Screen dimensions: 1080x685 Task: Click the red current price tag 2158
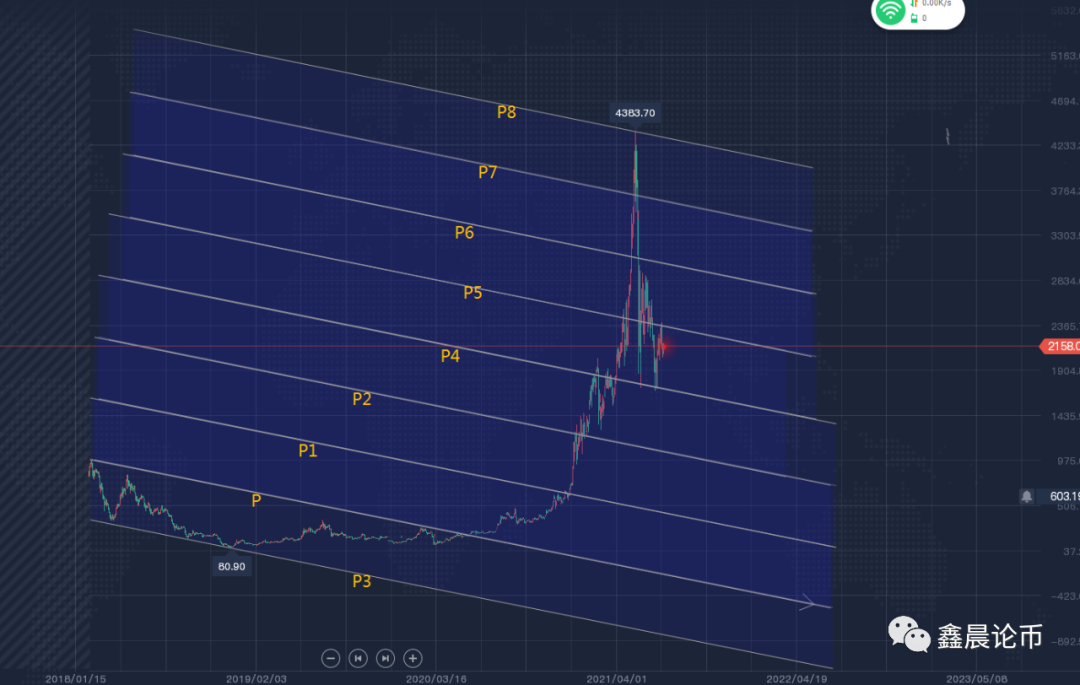click(x=1061, y=346)
